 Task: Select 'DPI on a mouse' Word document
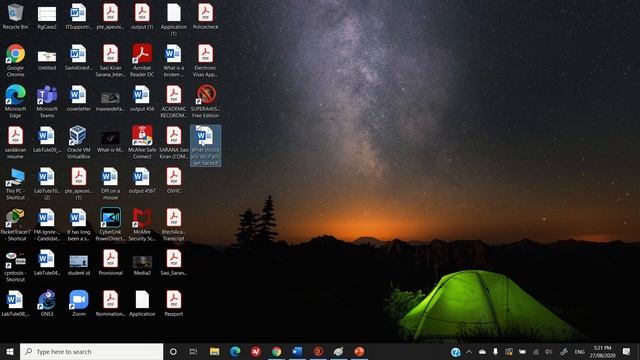(110, 184)
